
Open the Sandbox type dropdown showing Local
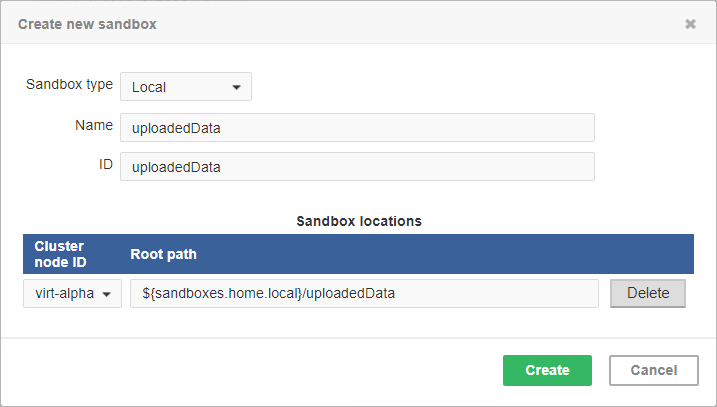[185, 87]
